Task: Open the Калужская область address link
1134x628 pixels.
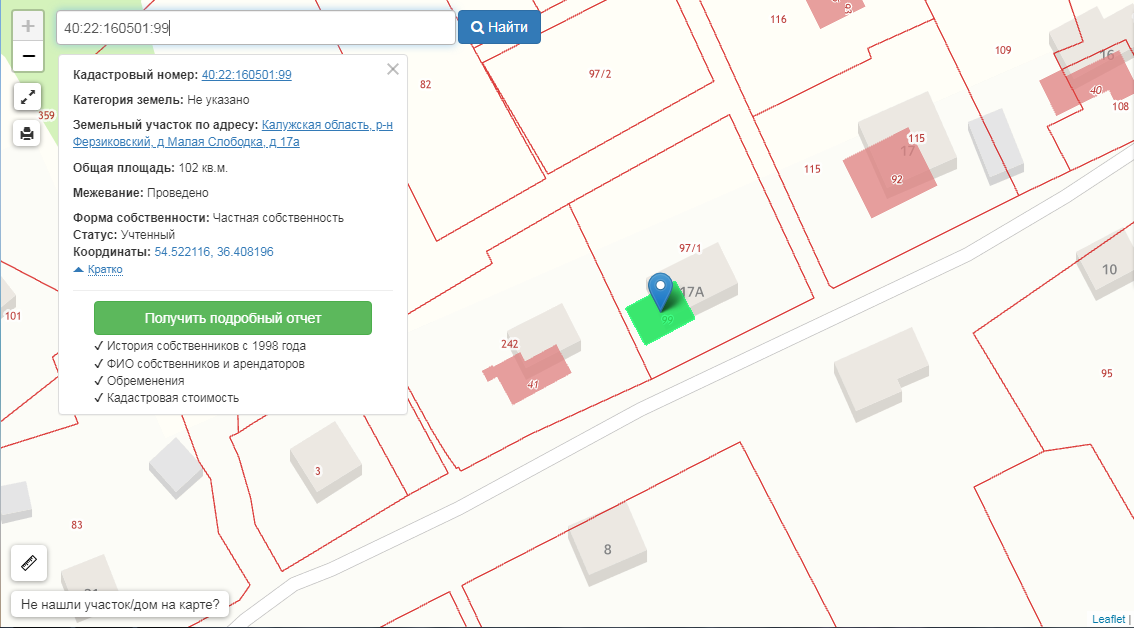Action: click(x=326, y=125)
